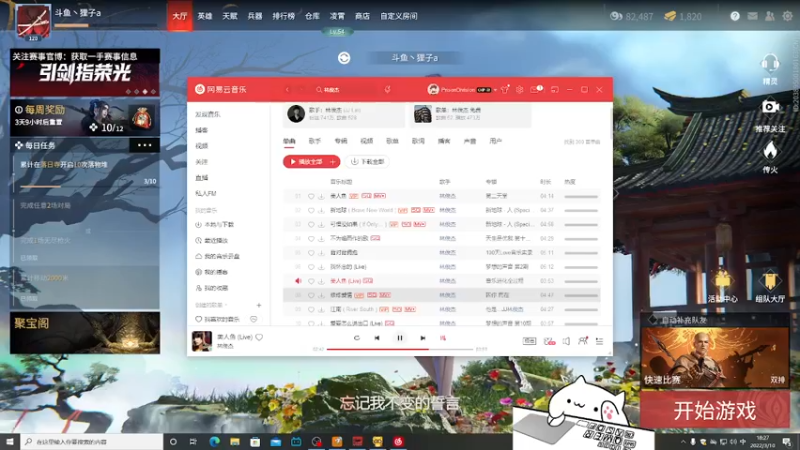Open the 商店 game menu
The image size is (800, 450).
click(362, 16)
